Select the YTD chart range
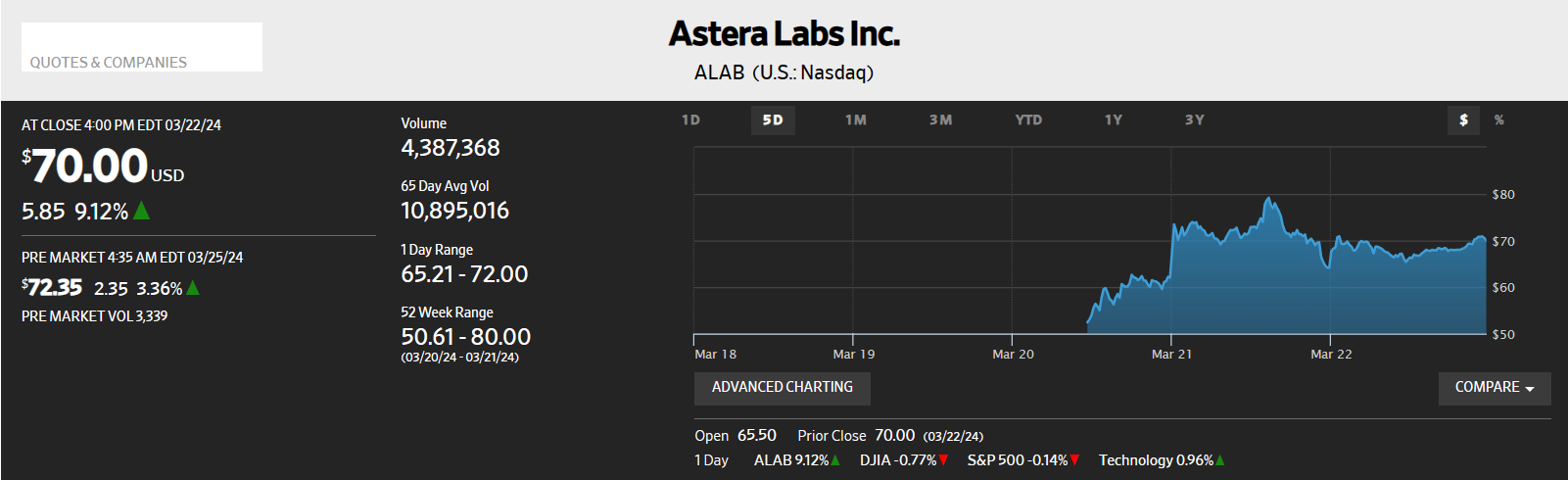The height and width of the screenshot is (480, 1568). 1028,120
